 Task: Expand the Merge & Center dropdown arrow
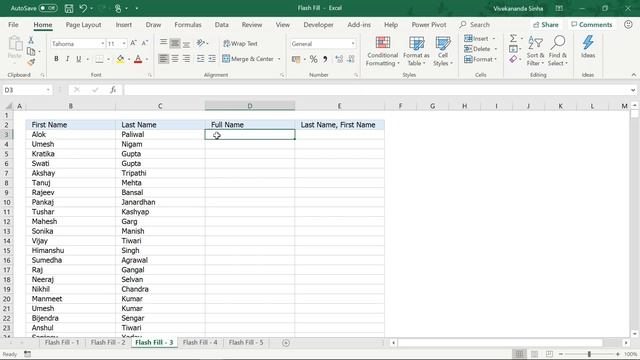pyautogui.click(x=279, y=59)
